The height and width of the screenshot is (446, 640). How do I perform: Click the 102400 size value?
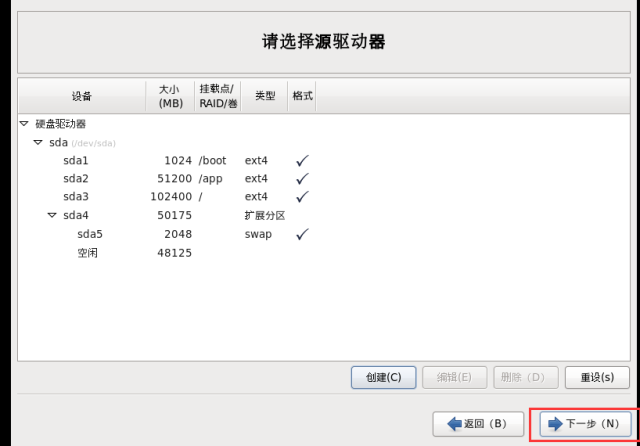[171, 196]
